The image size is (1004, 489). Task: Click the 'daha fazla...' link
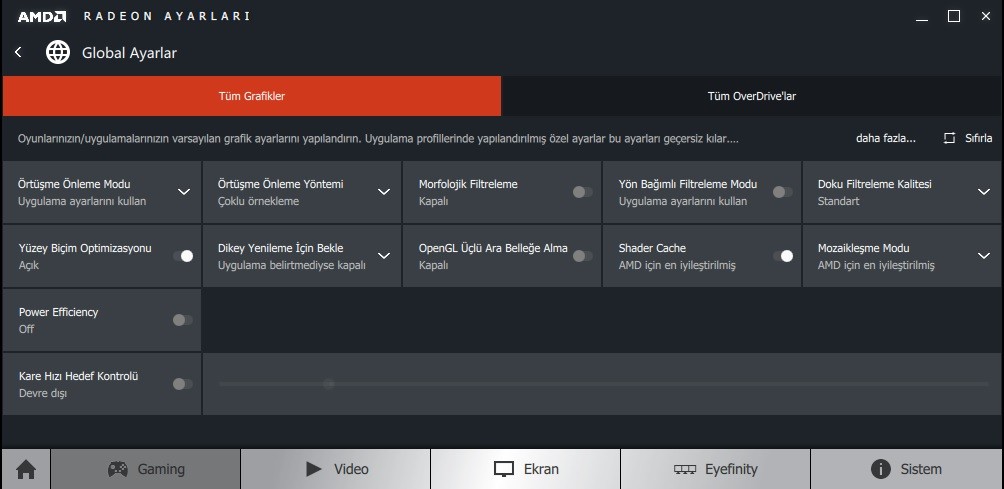click(x=886, y=138)
